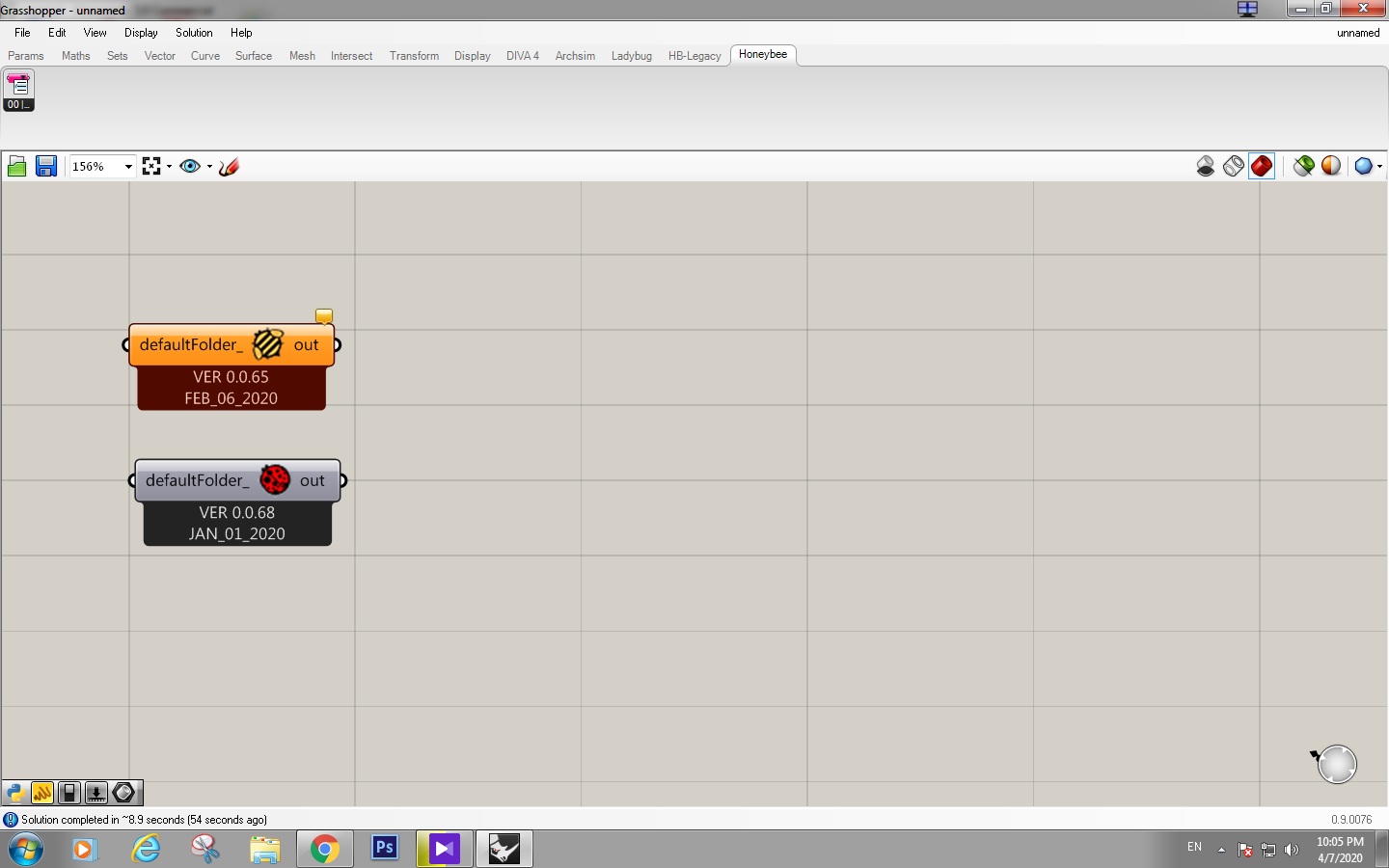This screenshot has height=868, width=1389.
Task: Click the zoom extents icon
Action: 151,166
